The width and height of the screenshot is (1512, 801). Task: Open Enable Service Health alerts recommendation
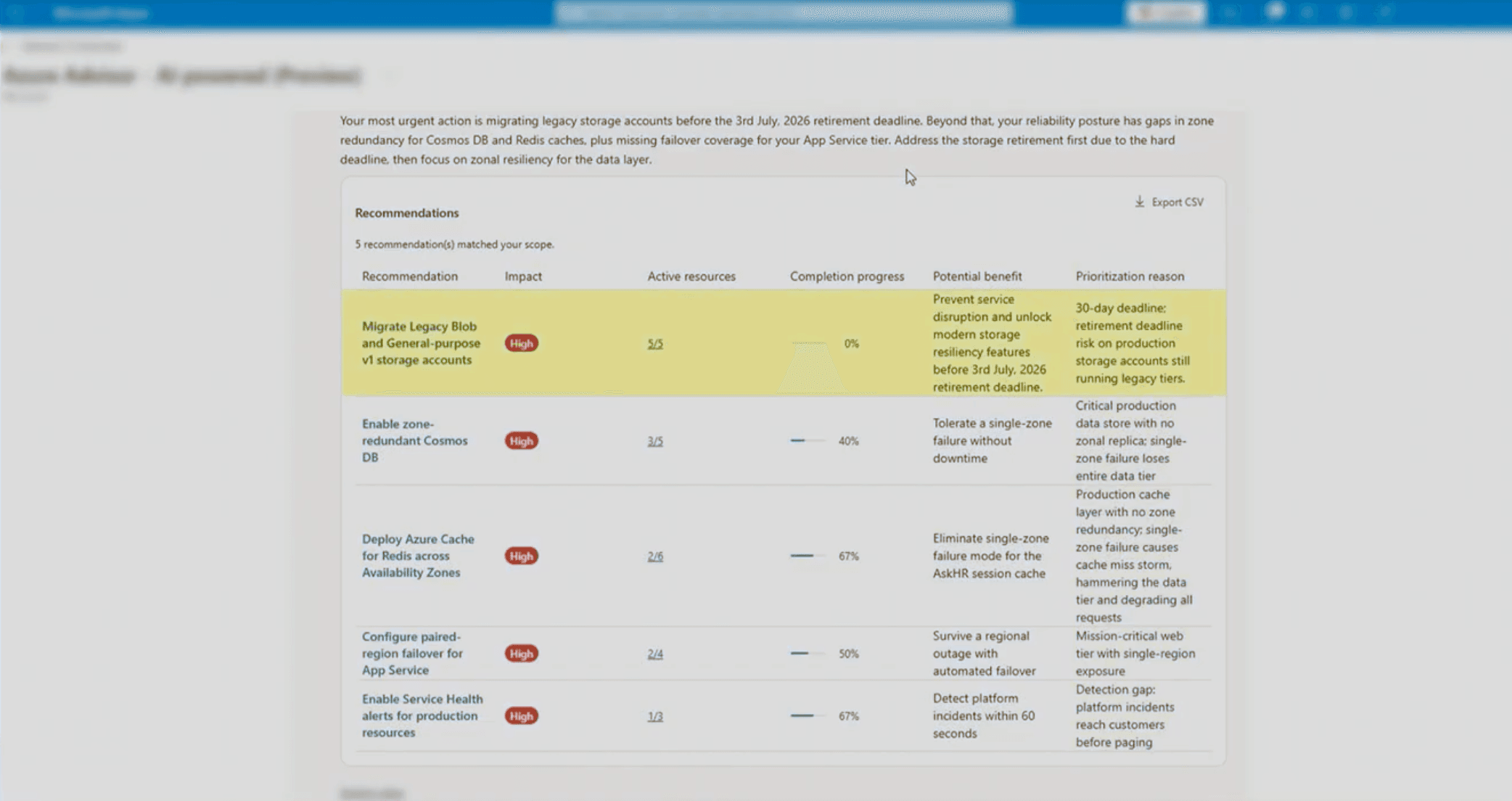422,715
